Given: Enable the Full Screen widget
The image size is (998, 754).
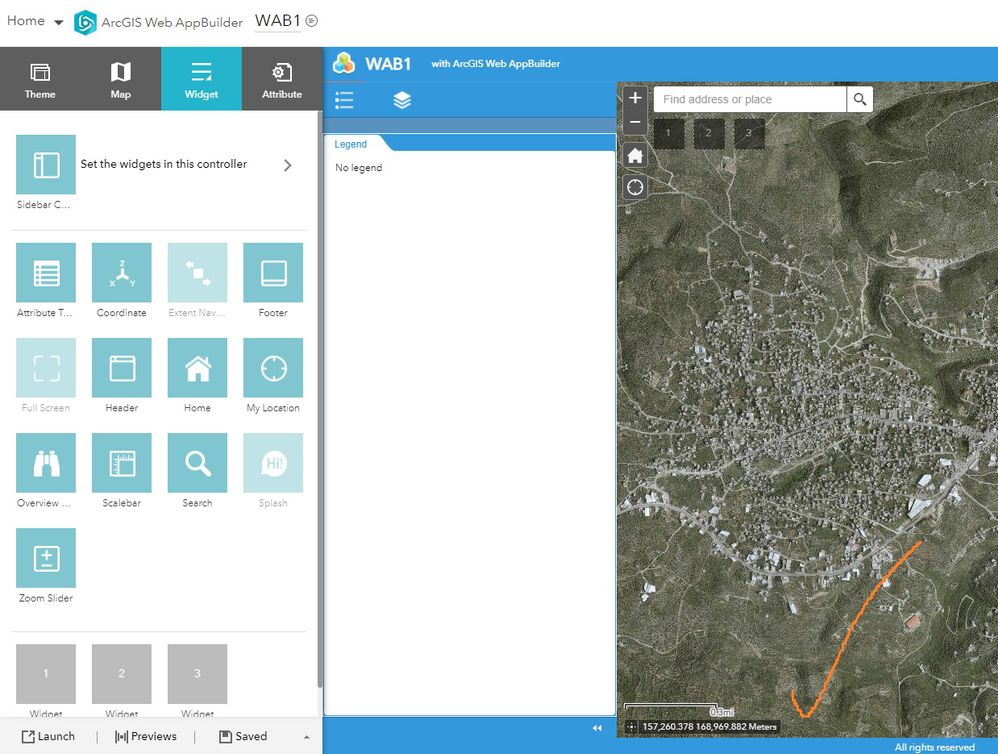Looking at the screenshot, I should coord(46,368).
